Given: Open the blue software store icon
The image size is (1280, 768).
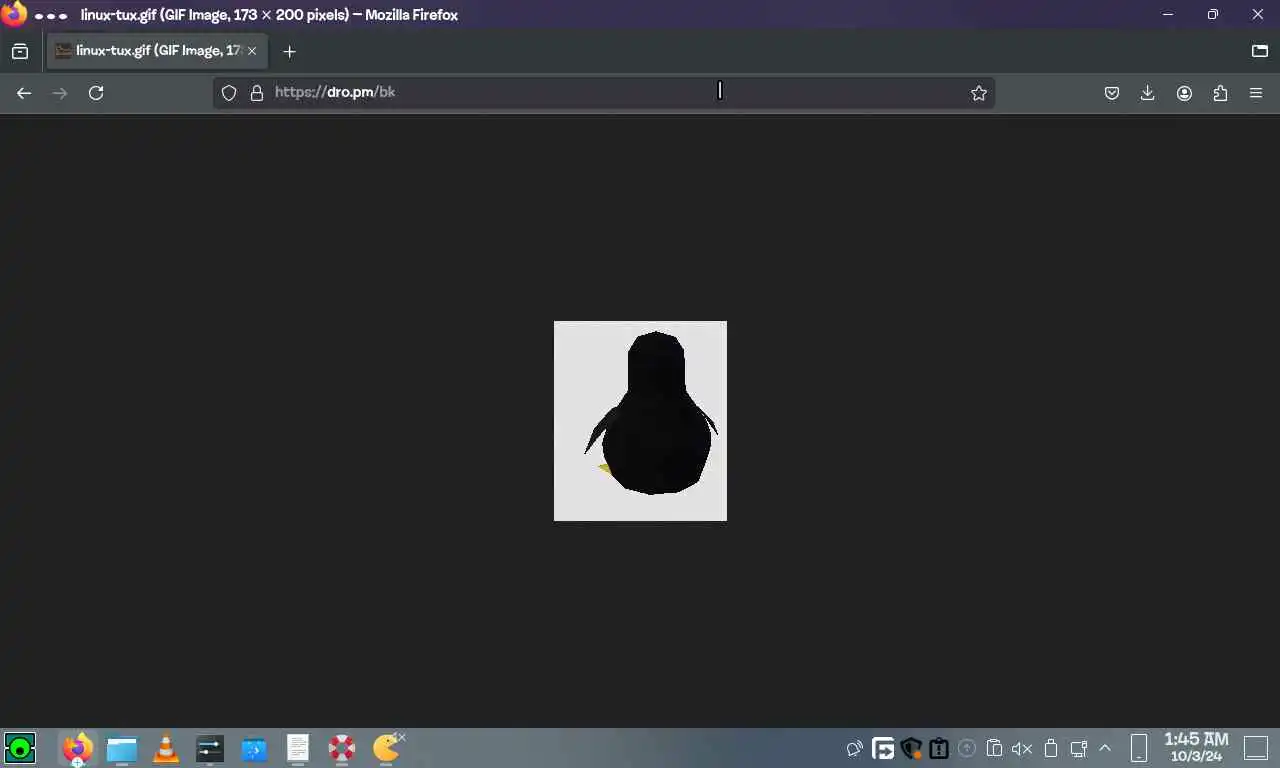Looking at the screenshot, I should click(254, 748).
